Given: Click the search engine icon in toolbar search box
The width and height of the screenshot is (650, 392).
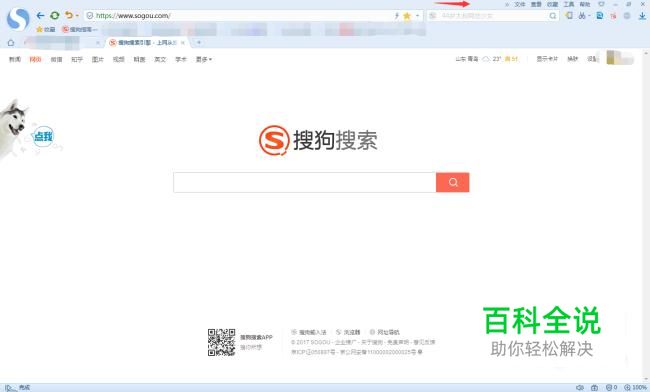Looking at the screenshot, I should click(433, 16).
